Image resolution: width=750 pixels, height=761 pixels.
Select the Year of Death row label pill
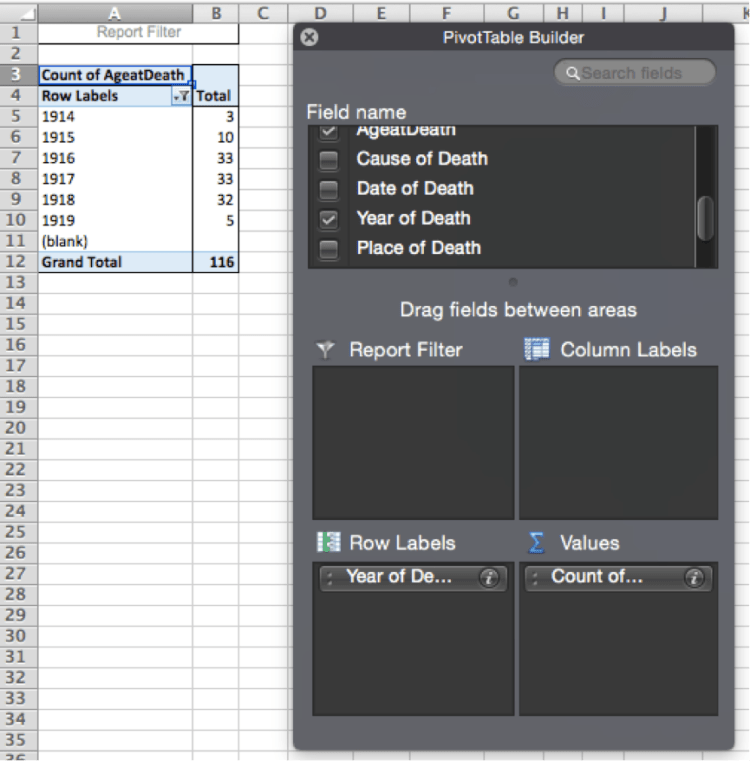coord(400,577)
